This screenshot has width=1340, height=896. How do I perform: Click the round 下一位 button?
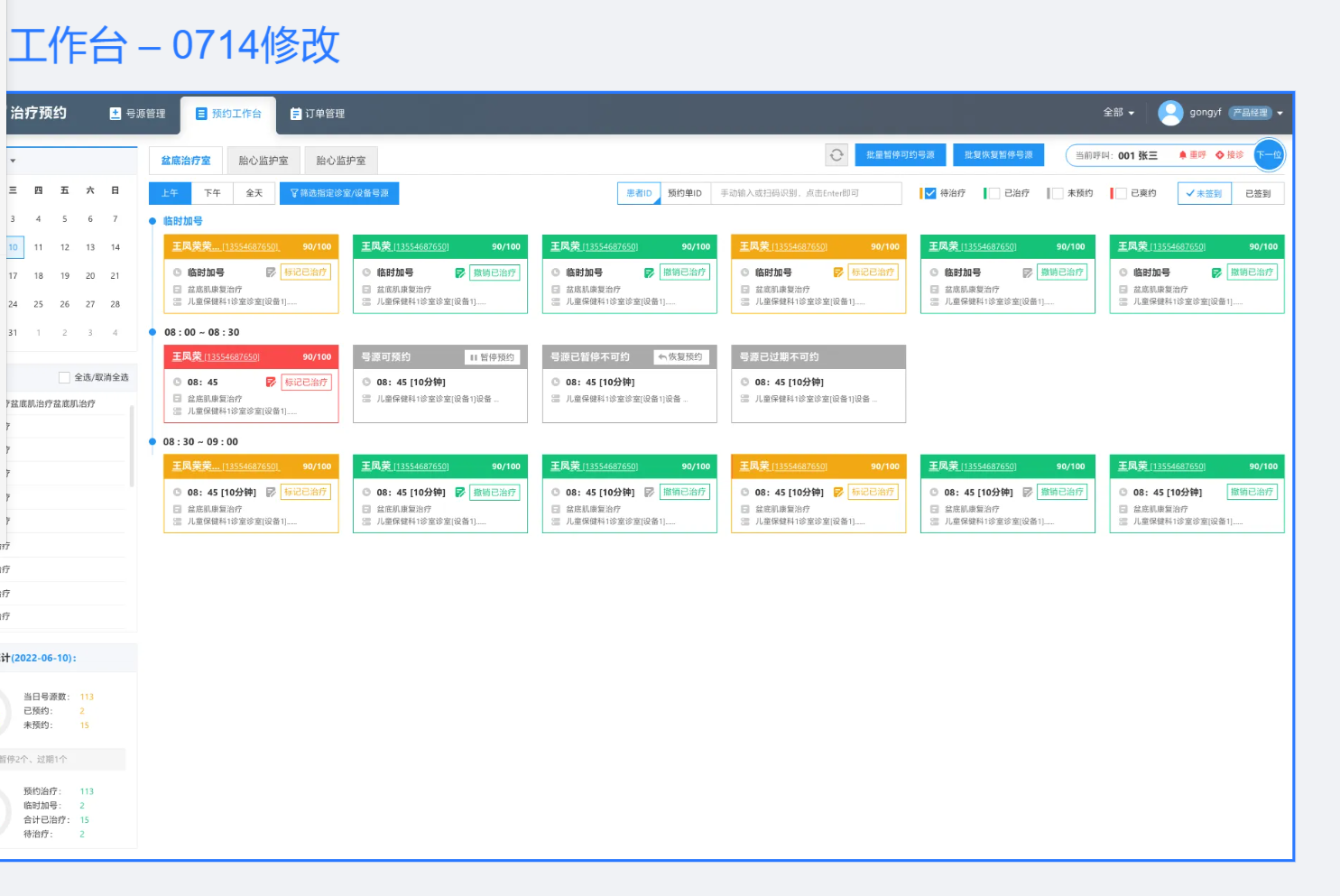point(1269,155)
